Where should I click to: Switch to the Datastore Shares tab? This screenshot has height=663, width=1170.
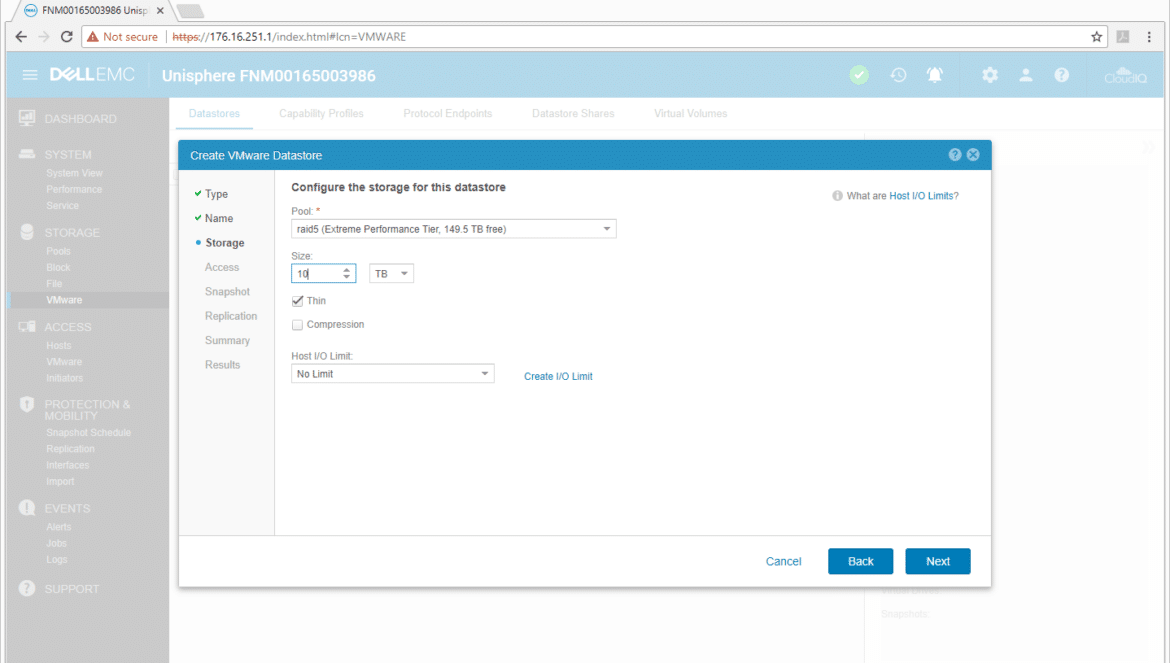(573, 113)
